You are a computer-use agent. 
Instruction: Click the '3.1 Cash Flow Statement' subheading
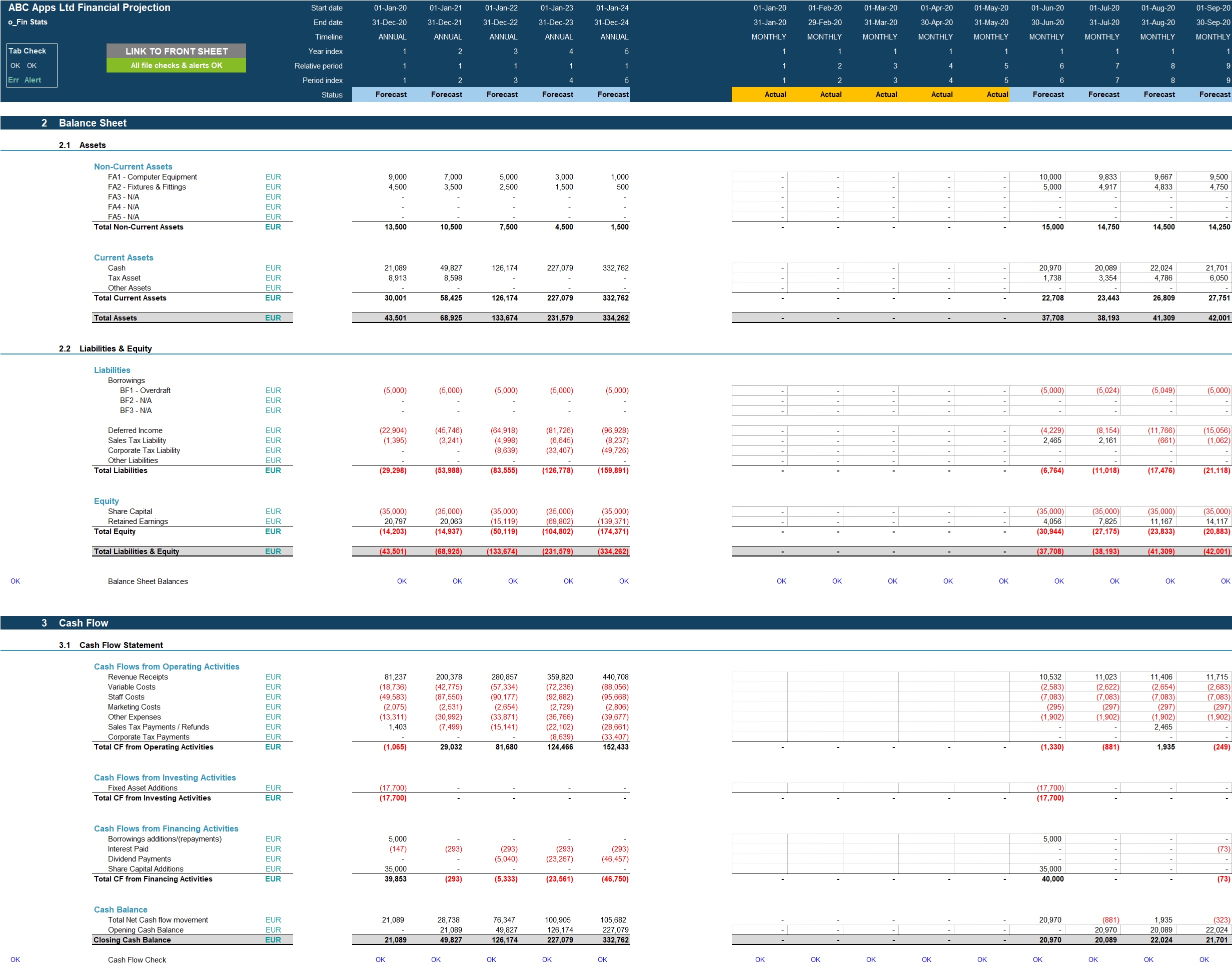coord(111,645)
